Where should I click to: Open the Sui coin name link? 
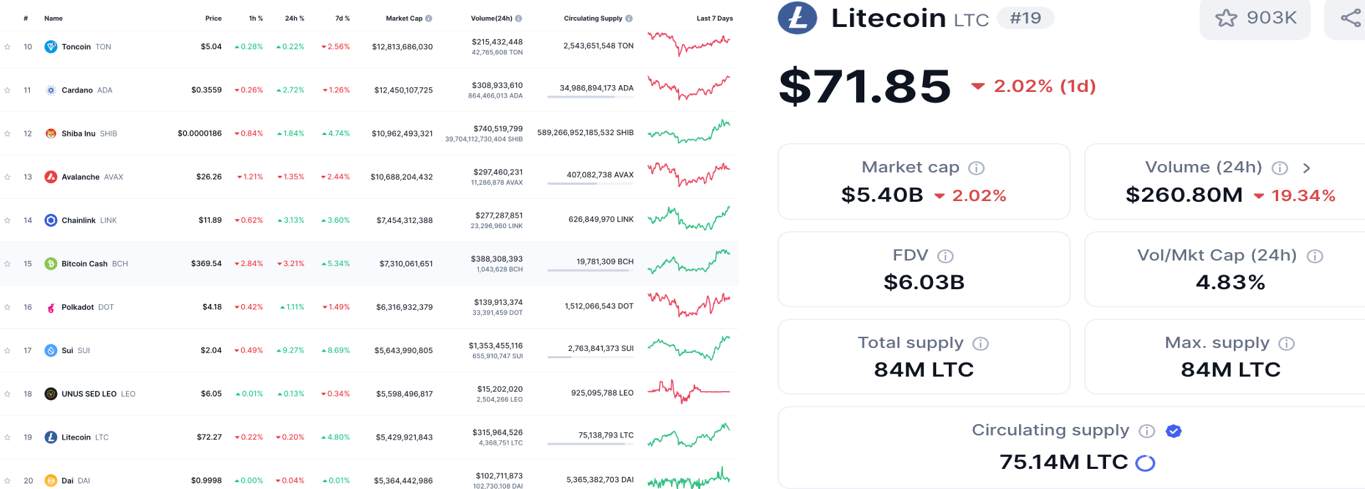(68, 350)
